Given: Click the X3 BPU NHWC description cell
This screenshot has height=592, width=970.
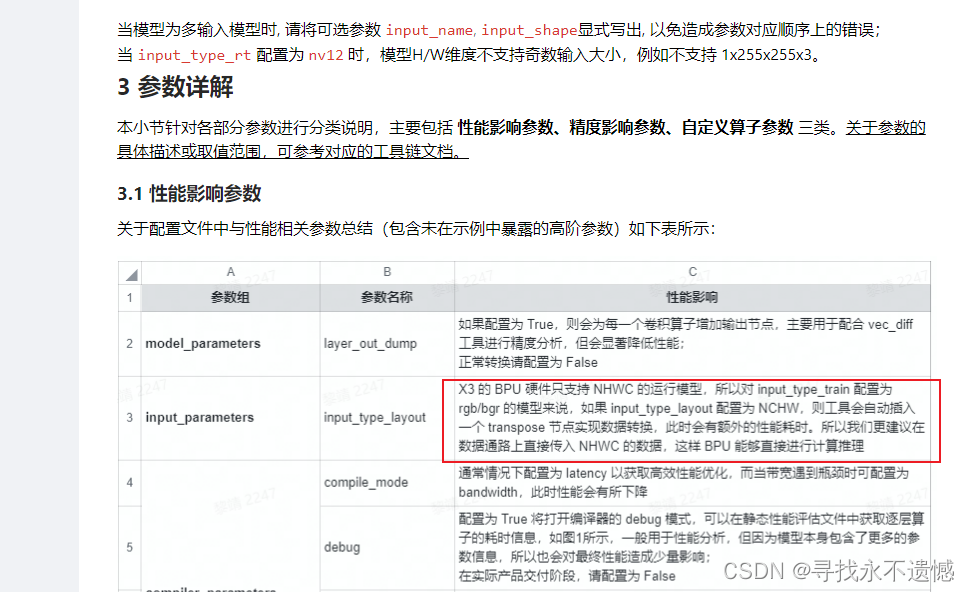Looking at the screenshot, I should 692,418.
